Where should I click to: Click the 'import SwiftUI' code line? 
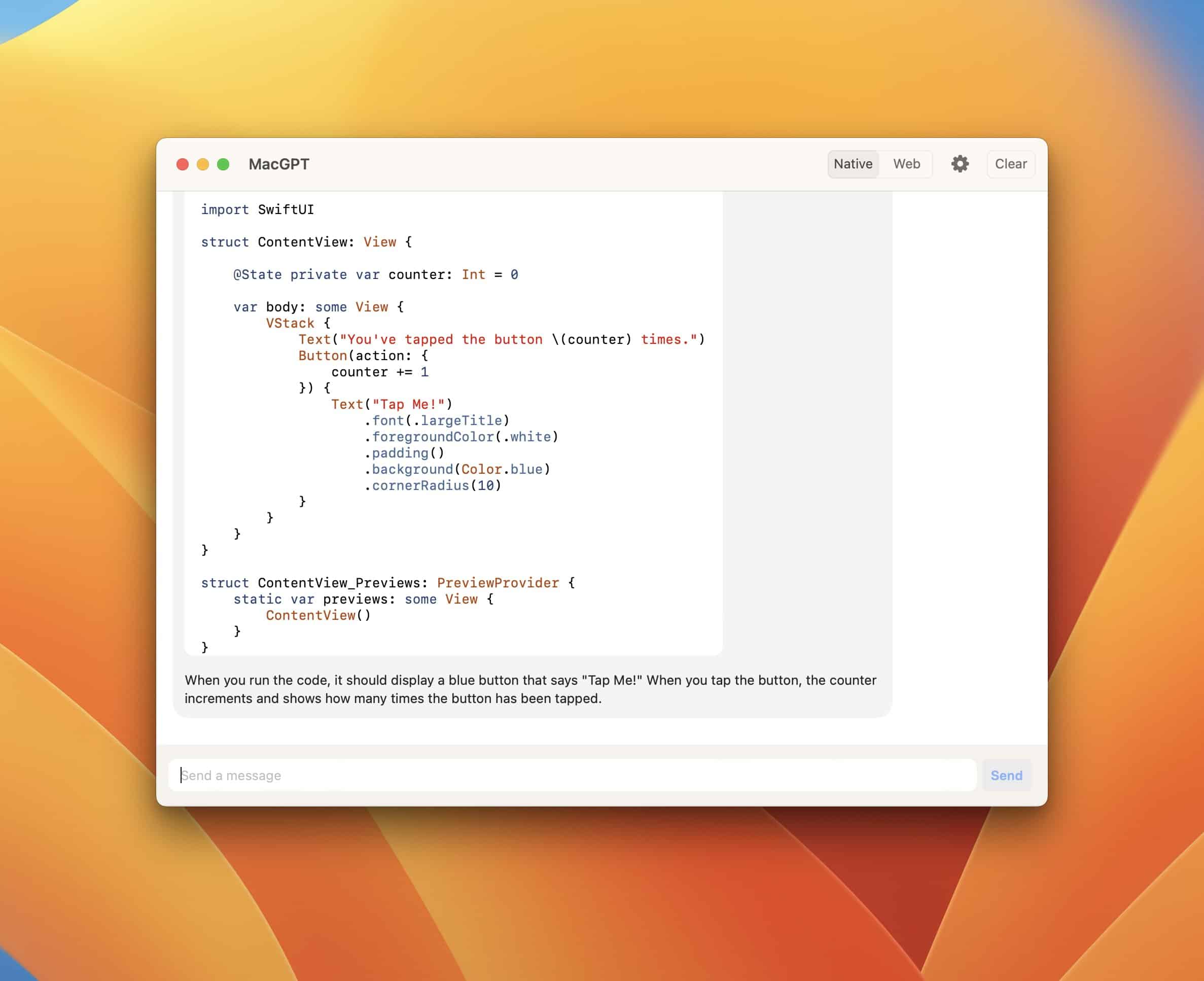pyautogui.click(x=257, y=209)
